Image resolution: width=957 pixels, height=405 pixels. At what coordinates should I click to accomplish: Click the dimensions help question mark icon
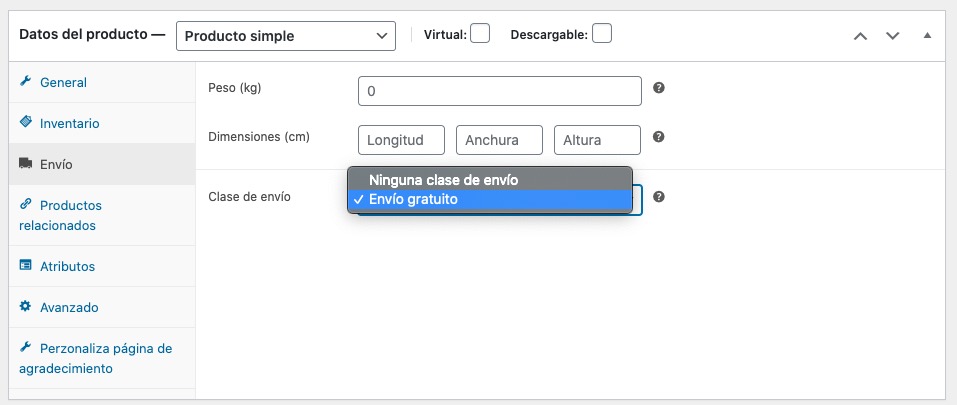[659, 137]
